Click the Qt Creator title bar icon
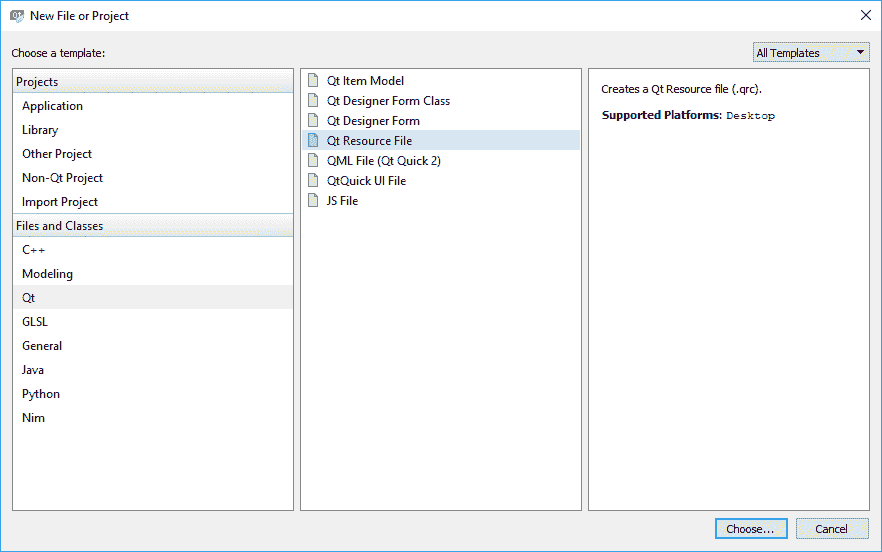Screen dimensions: 882x552 pos(16,16)
